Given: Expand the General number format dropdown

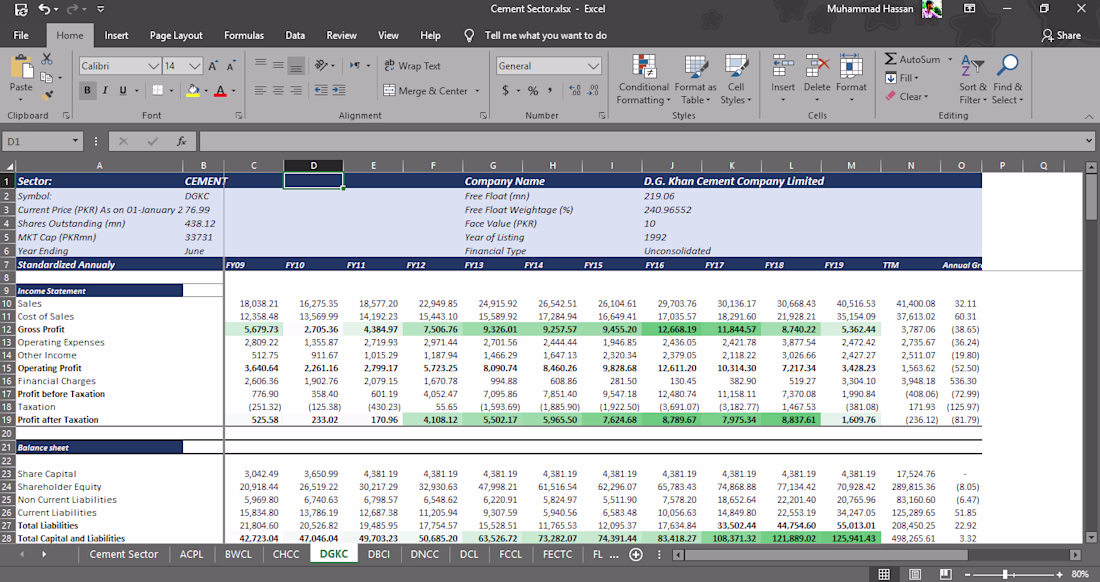Looking at the screenshot, I should (593, 66).
